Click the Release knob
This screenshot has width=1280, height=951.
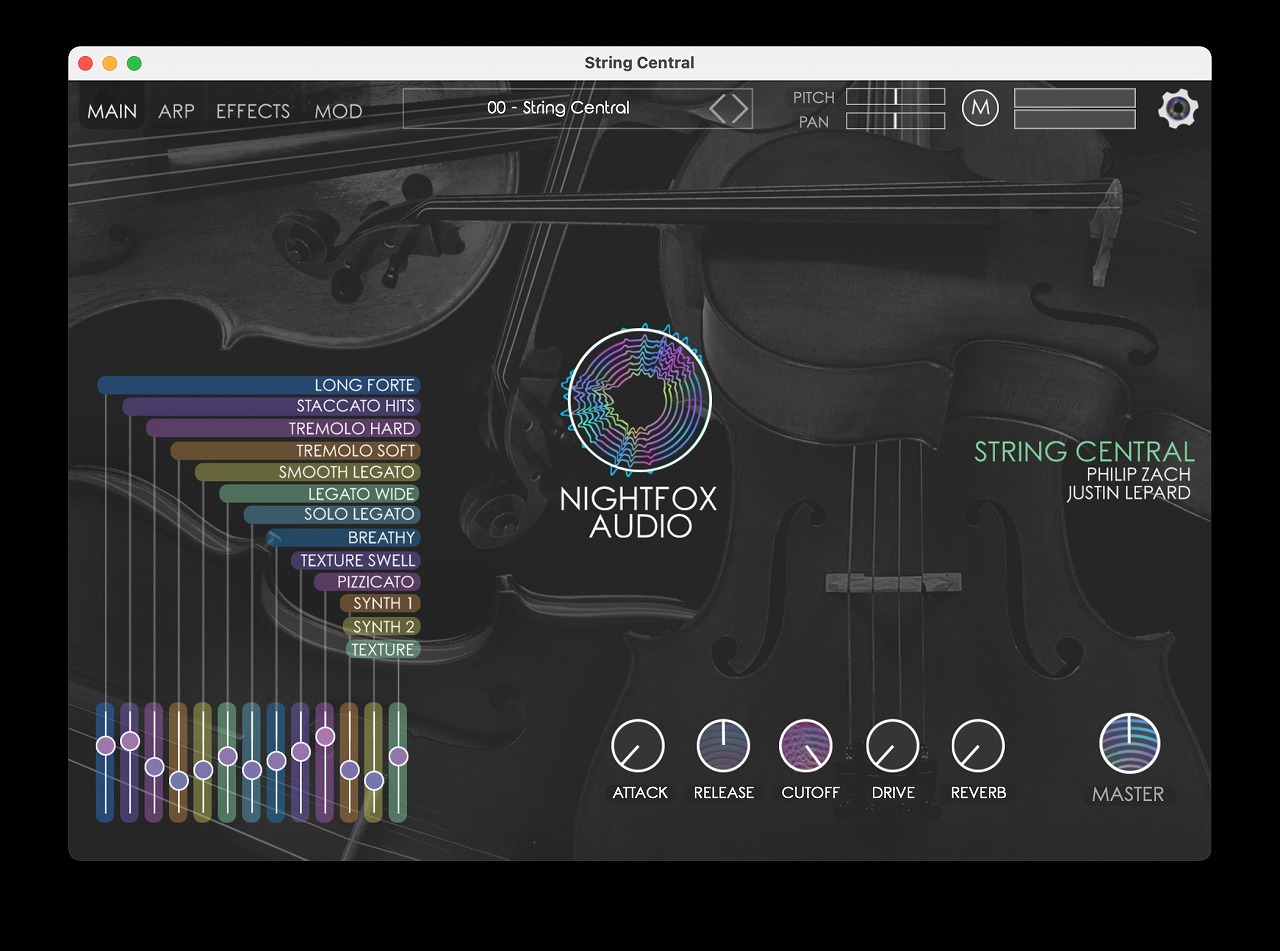[723, 746]
